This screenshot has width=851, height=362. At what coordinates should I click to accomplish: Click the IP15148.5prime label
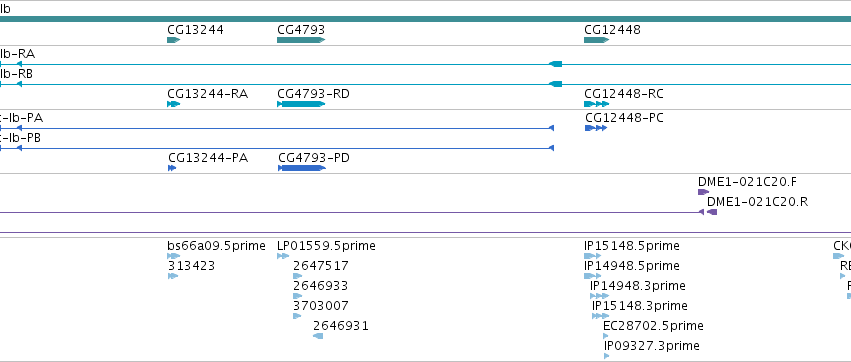click(632, 246)
